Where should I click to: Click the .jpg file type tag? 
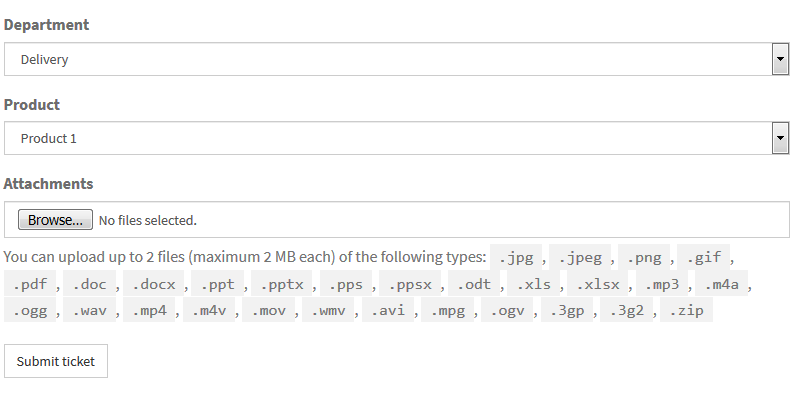[x=516, y=257]
